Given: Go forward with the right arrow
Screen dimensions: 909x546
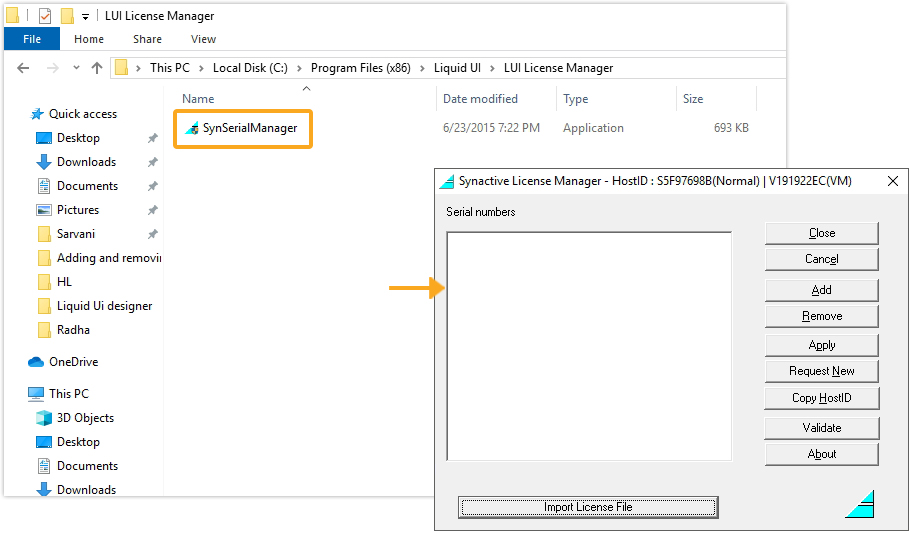Looking at the screenshot, I should [53, 68].
